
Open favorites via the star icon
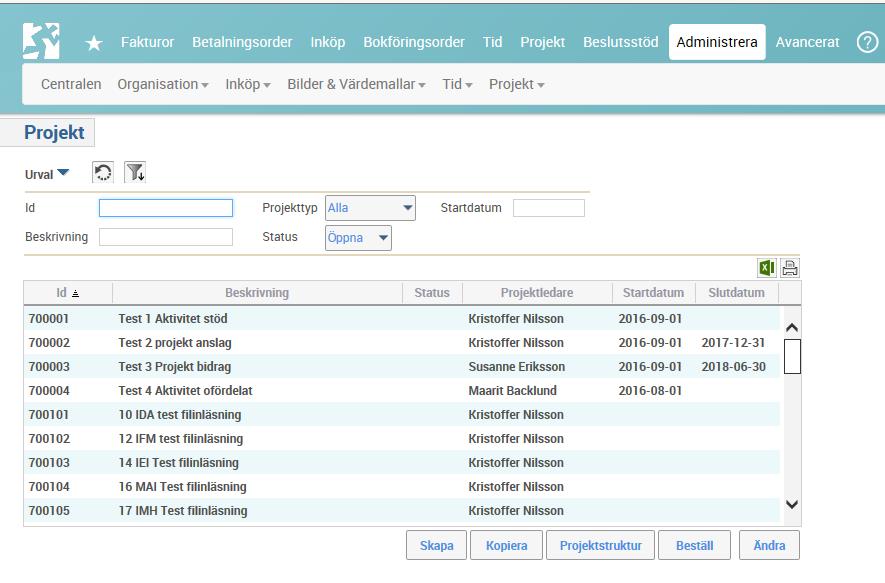pos(94,43)
